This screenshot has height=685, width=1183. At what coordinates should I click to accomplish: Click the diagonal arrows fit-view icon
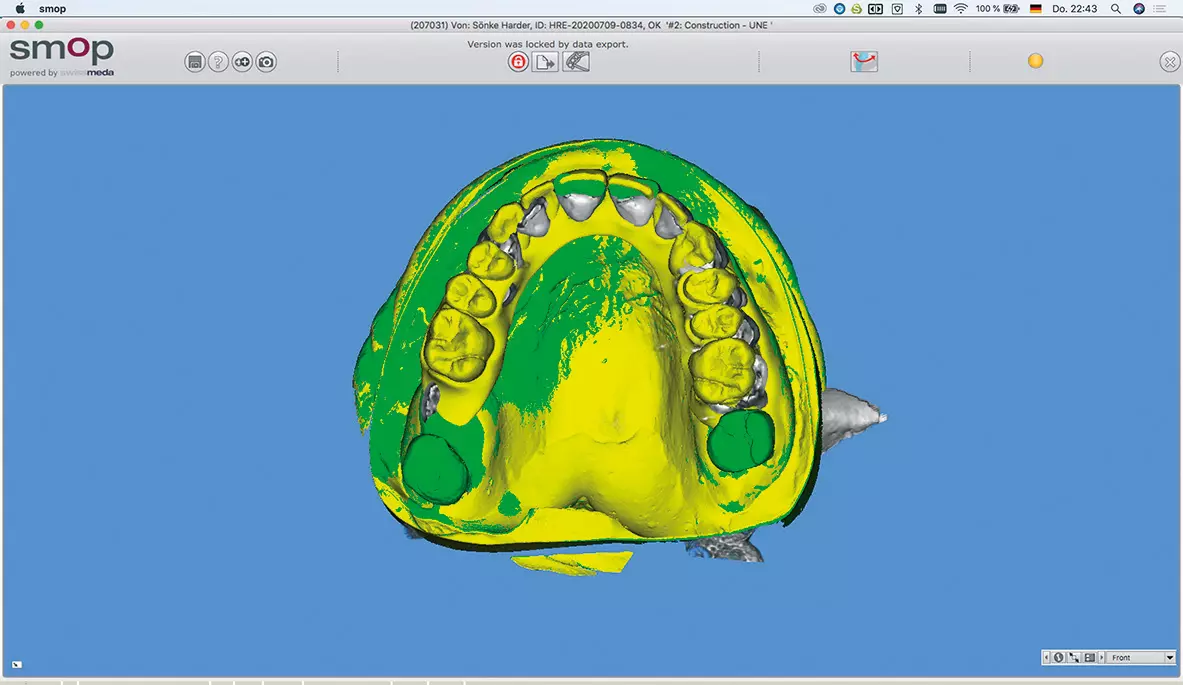click(1074, 658)
